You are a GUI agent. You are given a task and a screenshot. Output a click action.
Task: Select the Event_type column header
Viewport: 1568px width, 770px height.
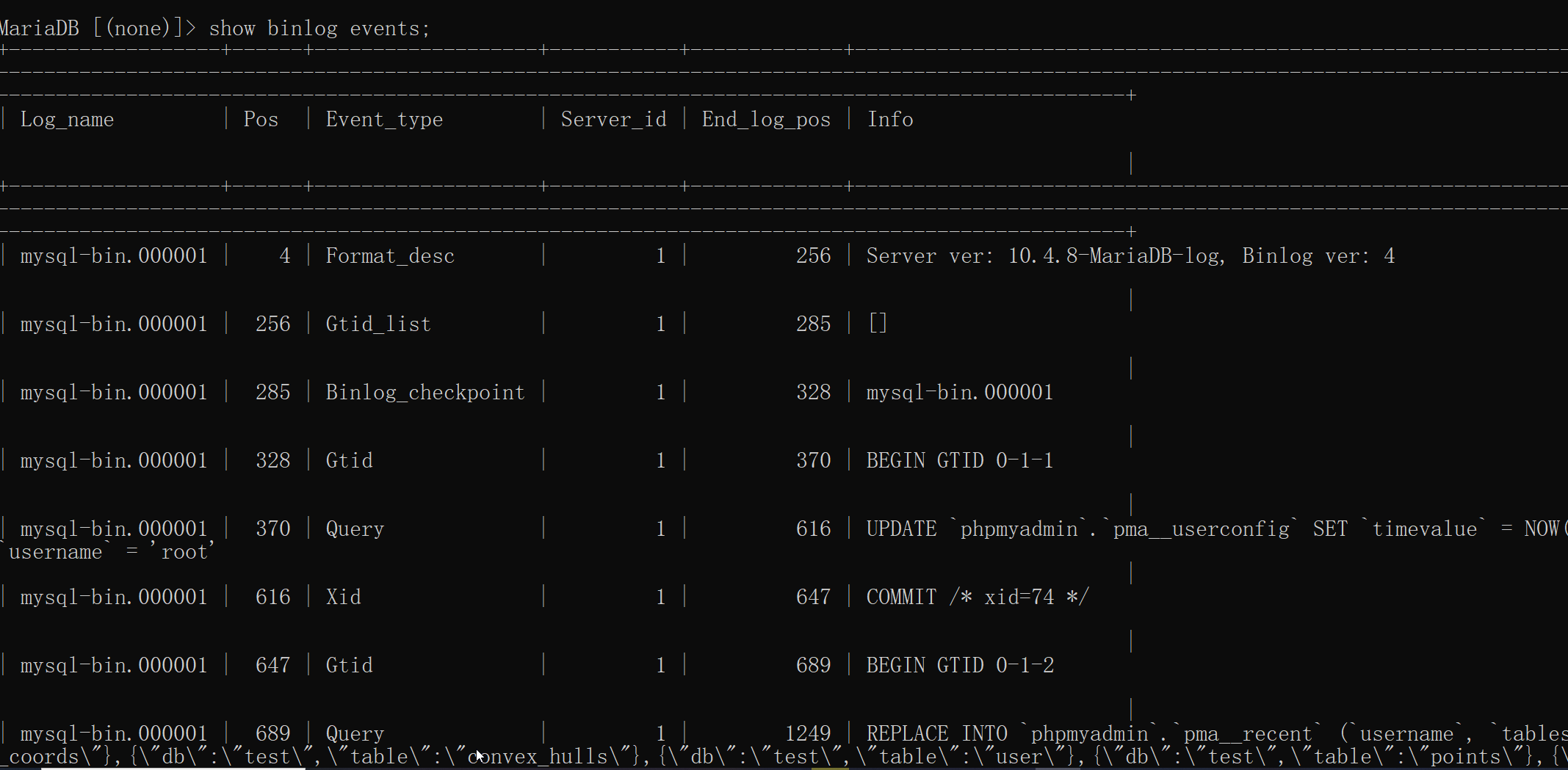coord(384,119)
